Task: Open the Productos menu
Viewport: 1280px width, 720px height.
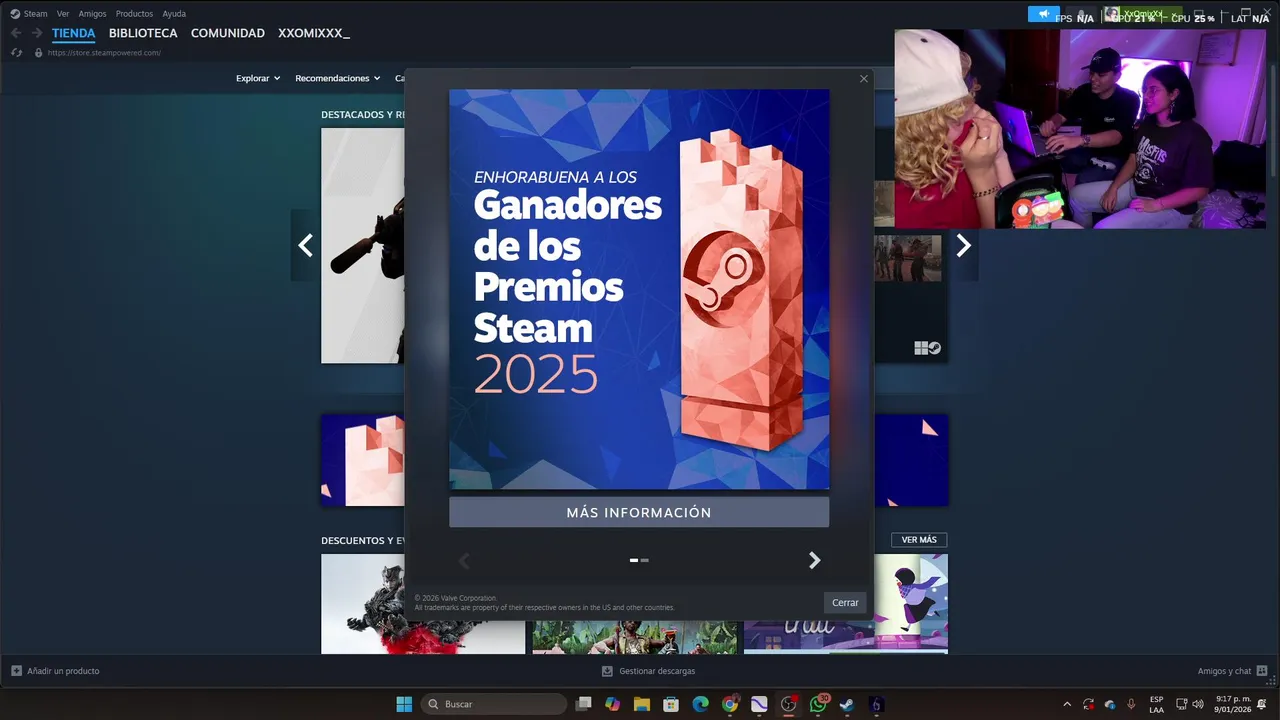Action: point(134,14)
